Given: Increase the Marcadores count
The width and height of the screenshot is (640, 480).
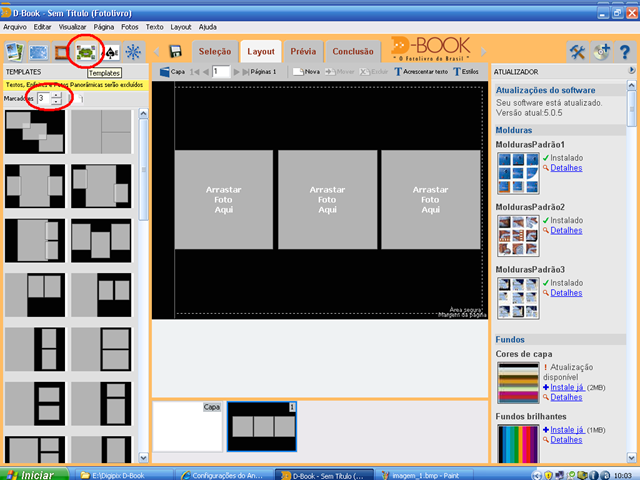Looking at the screenshot, I should (56, 96).
